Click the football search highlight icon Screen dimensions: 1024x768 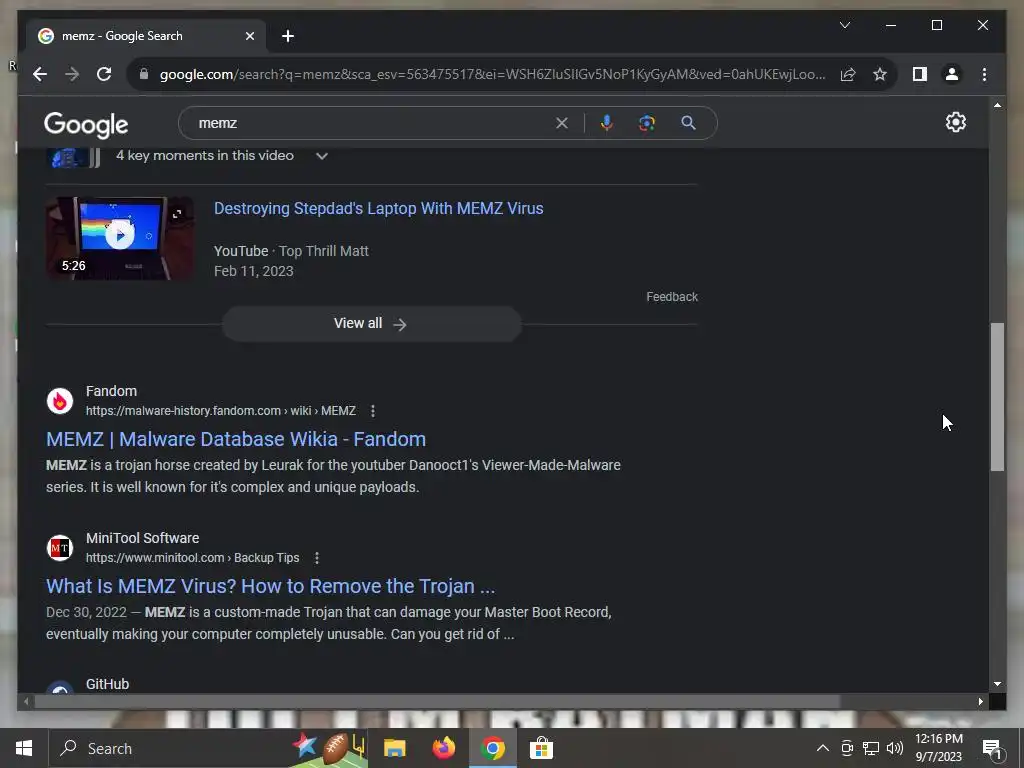click(x=329, y=748)
